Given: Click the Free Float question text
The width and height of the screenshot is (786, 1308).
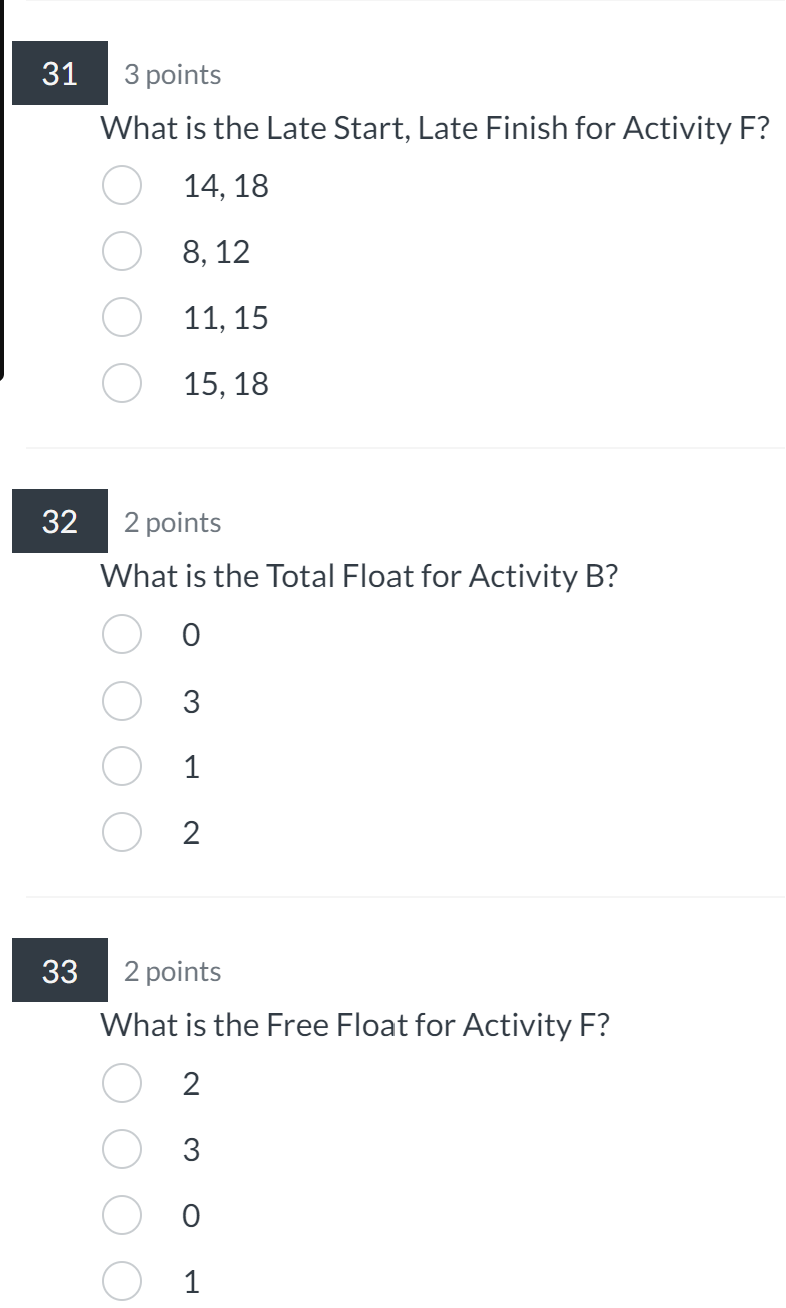Looking at the screenshot, I should [355, 1024].
